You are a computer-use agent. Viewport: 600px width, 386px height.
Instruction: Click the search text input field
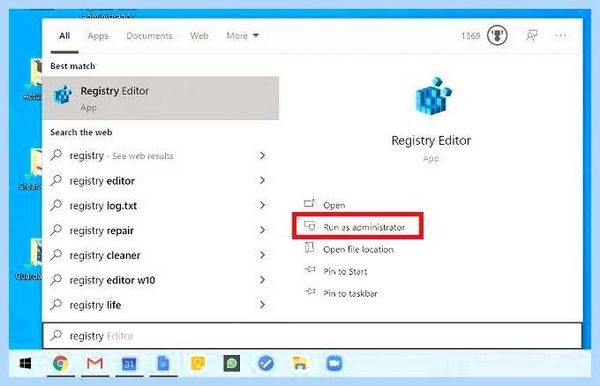pos(312,336)
